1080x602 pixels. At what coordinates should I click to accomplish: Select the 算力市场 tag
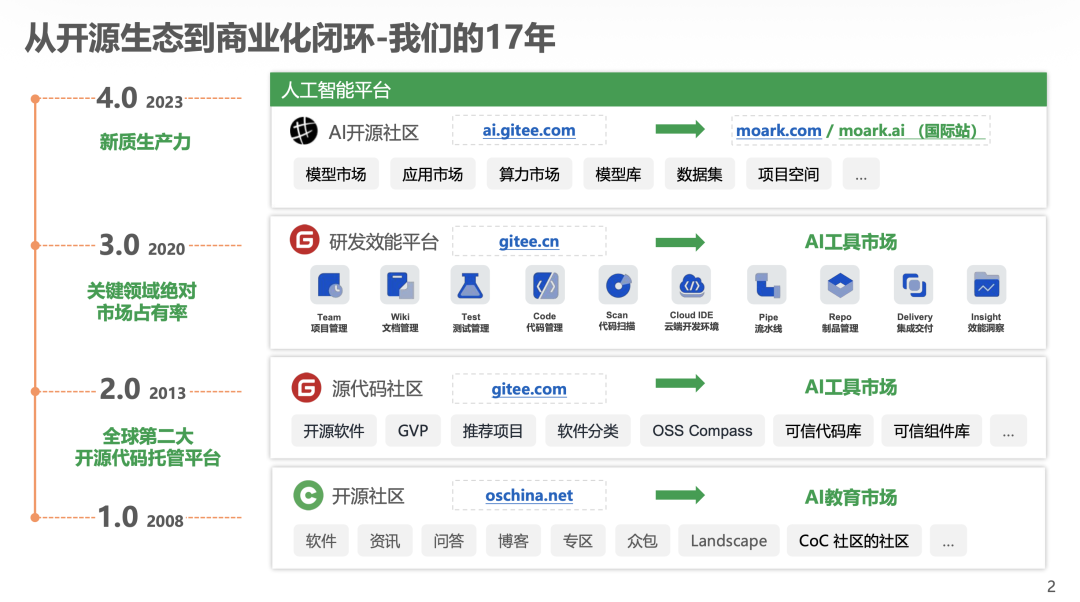click(x=529, y=174)
